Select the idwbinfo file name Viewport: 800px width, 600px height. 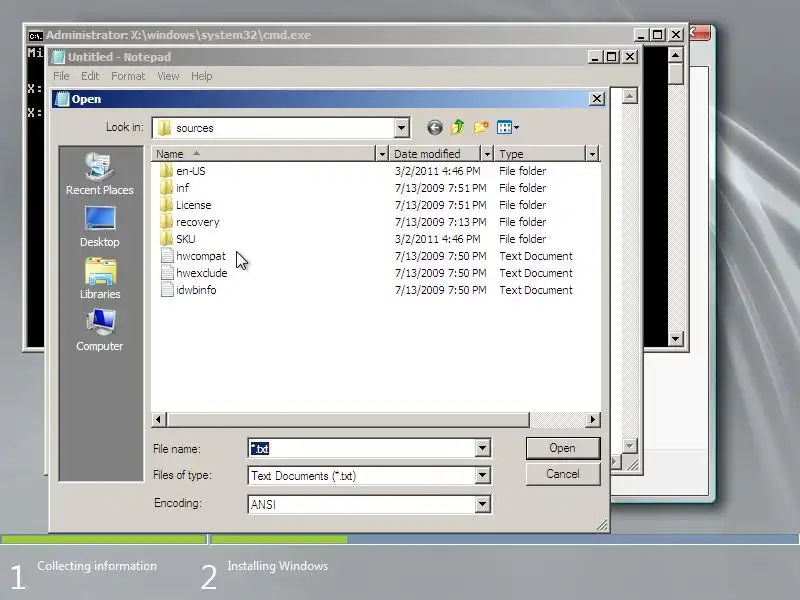click(x=196, y=290)
